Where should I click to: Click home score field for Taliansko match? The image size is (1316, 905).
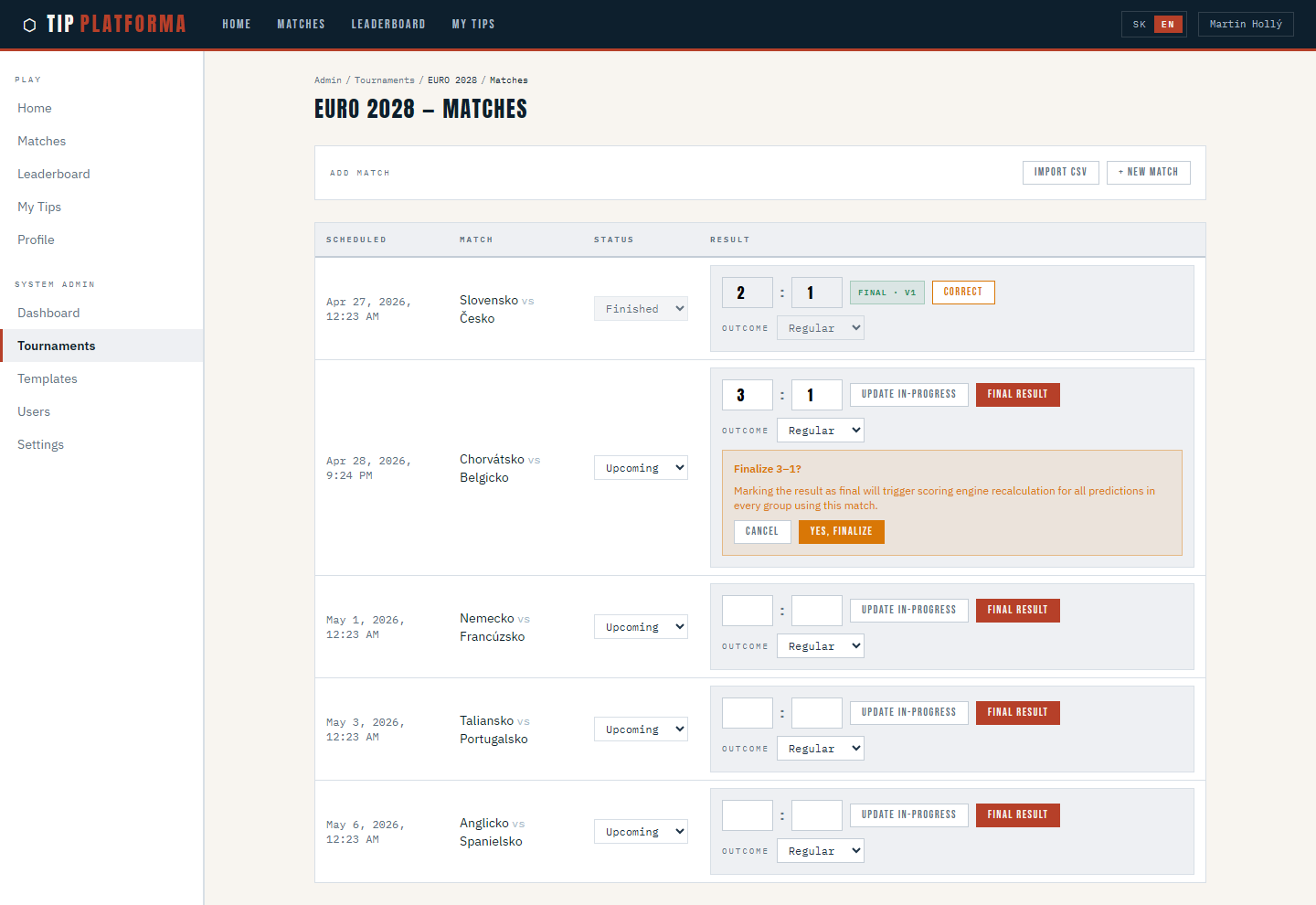point(747,713)
